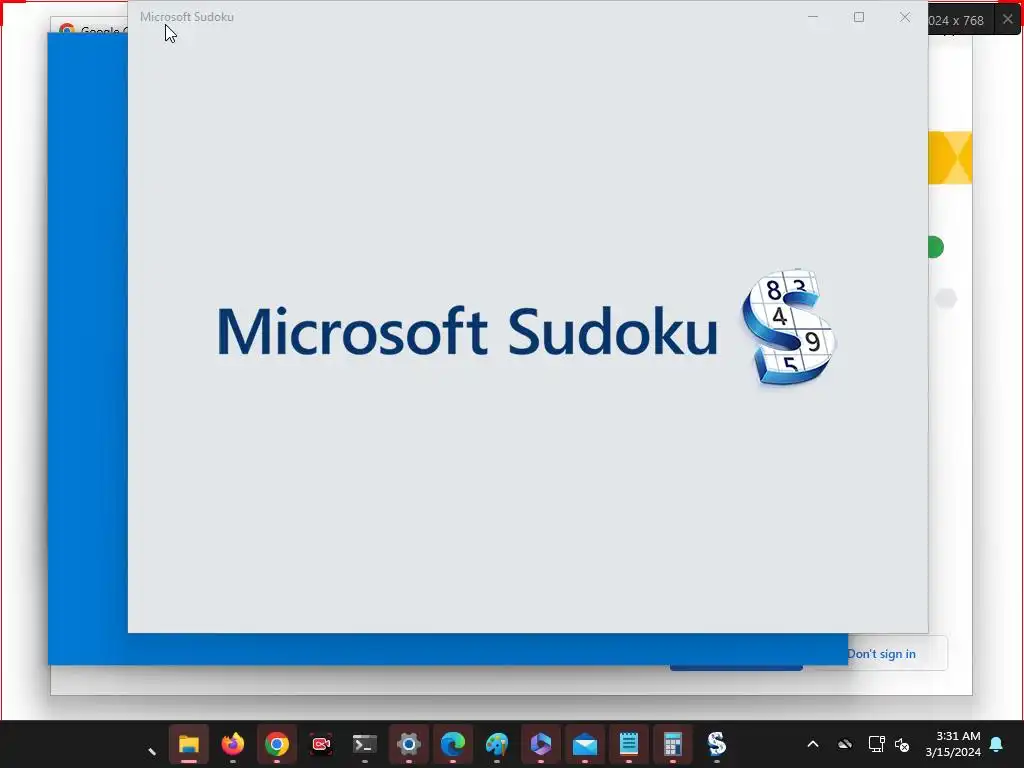Screen dimensions: 1024x768
Task: Switch to Google Chrome in the taskbar
Action: [277, 744]
